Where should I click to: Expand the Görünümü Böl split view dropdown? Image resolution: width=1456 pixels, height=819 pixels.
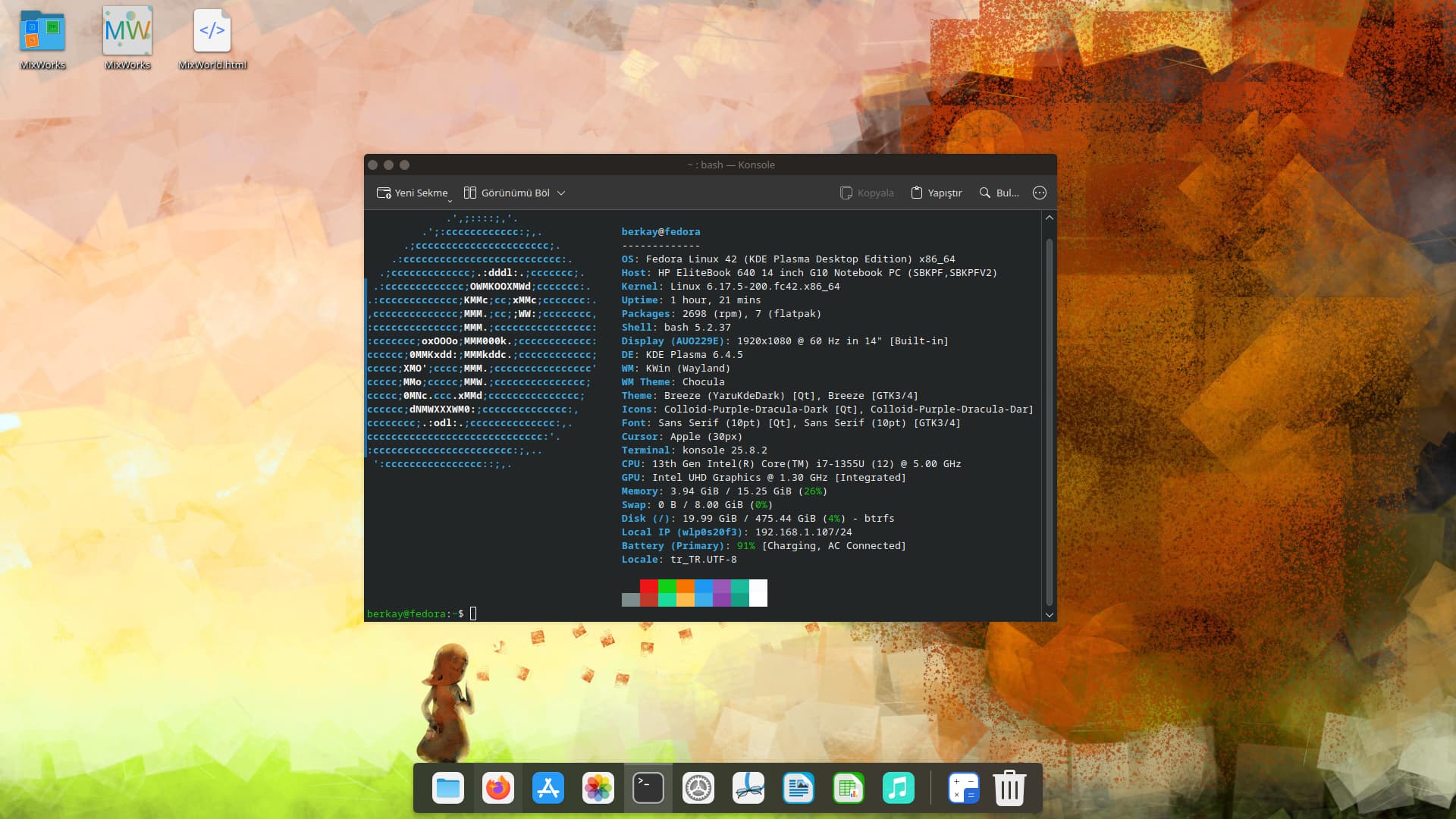pos(561,193)
